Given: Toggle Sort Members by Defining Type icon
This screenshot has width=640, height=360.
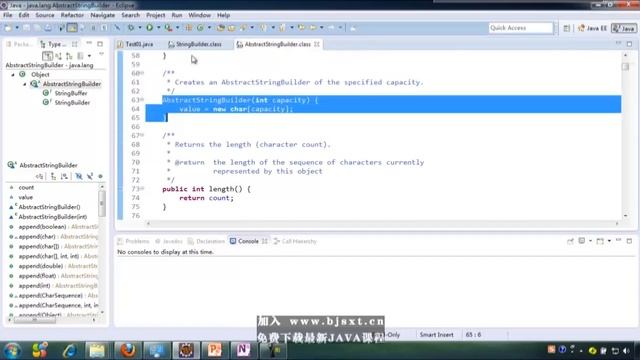Looking at the screenshot, I should click(x=64, y=176).
